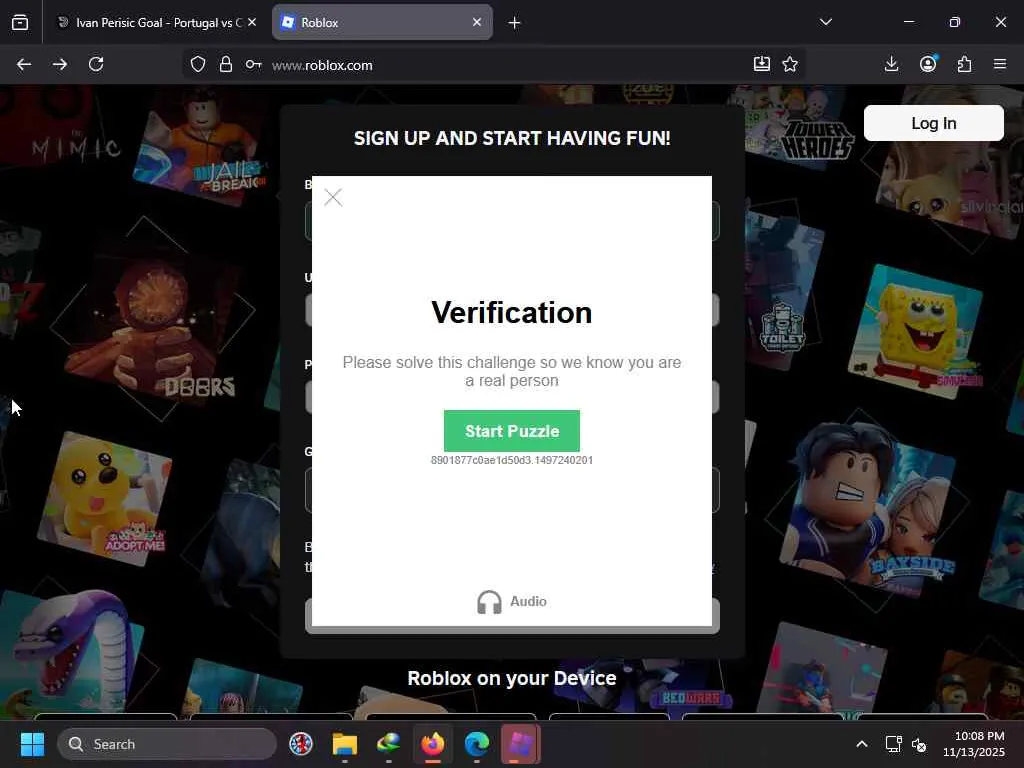
Task: Click the Adopt Me game thumbnail
Action: tap(104, 498)
